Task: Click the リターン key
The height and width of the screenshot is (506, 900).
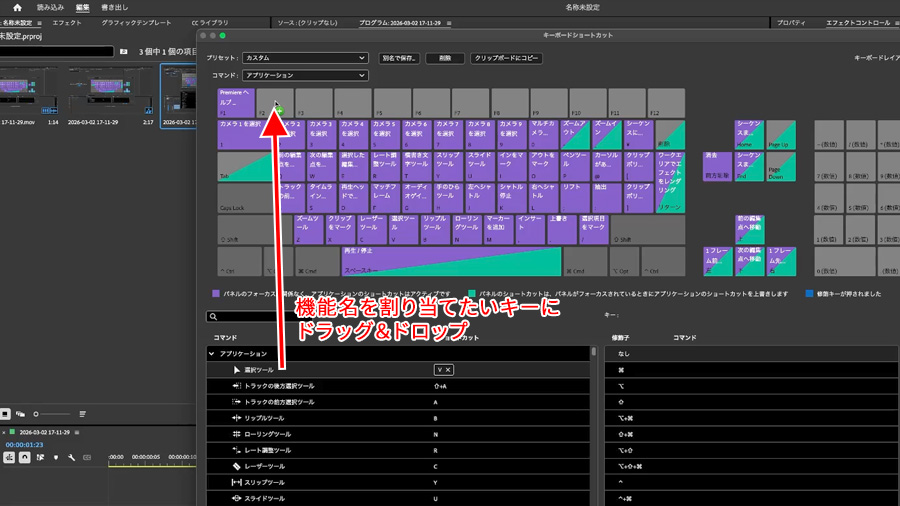Action: point(670,182)
